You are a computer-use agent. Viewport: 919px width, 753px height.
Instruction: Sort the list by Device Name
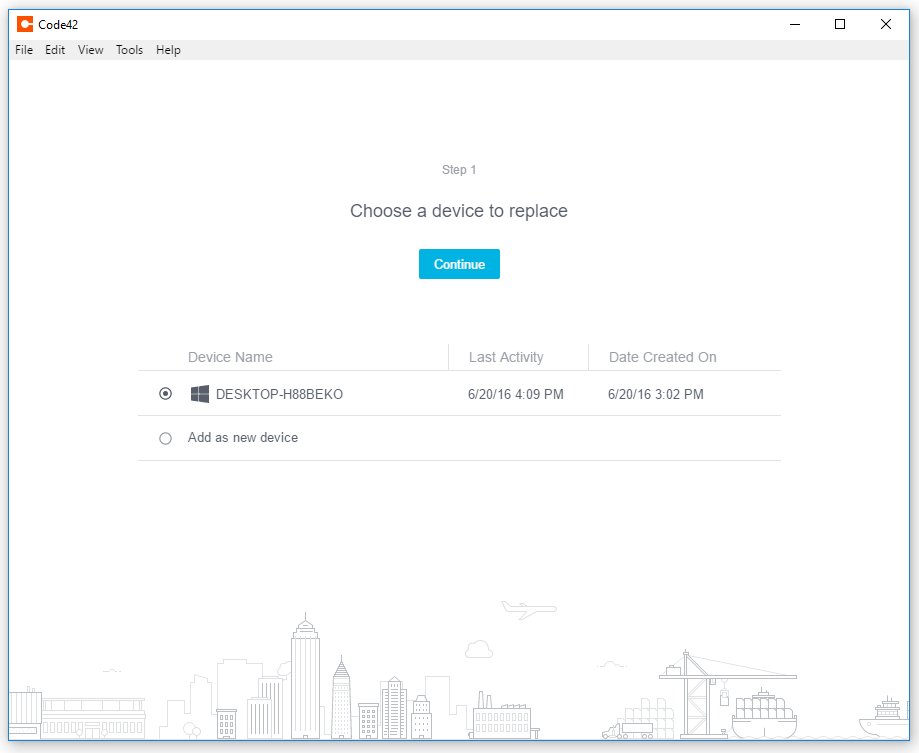(x=230, y=357)
